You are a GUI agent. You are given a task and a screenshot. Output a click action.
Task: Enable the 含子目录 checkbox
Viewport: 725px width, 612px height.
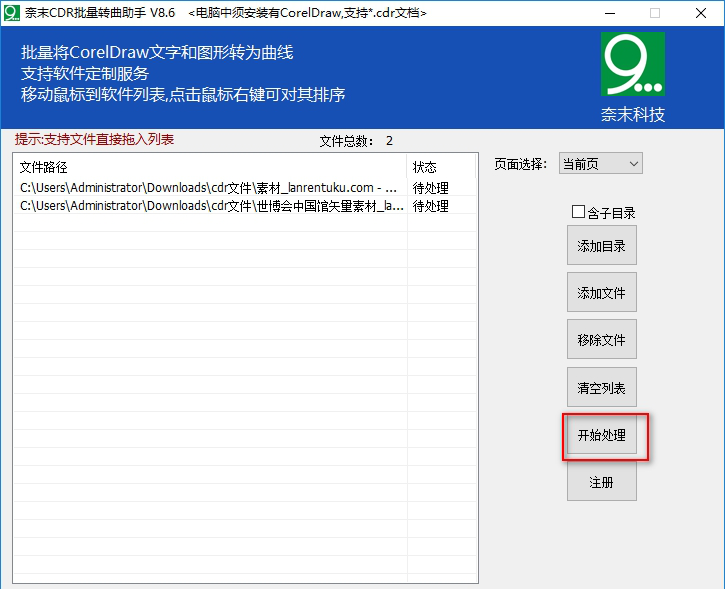(x=578, y=212)
